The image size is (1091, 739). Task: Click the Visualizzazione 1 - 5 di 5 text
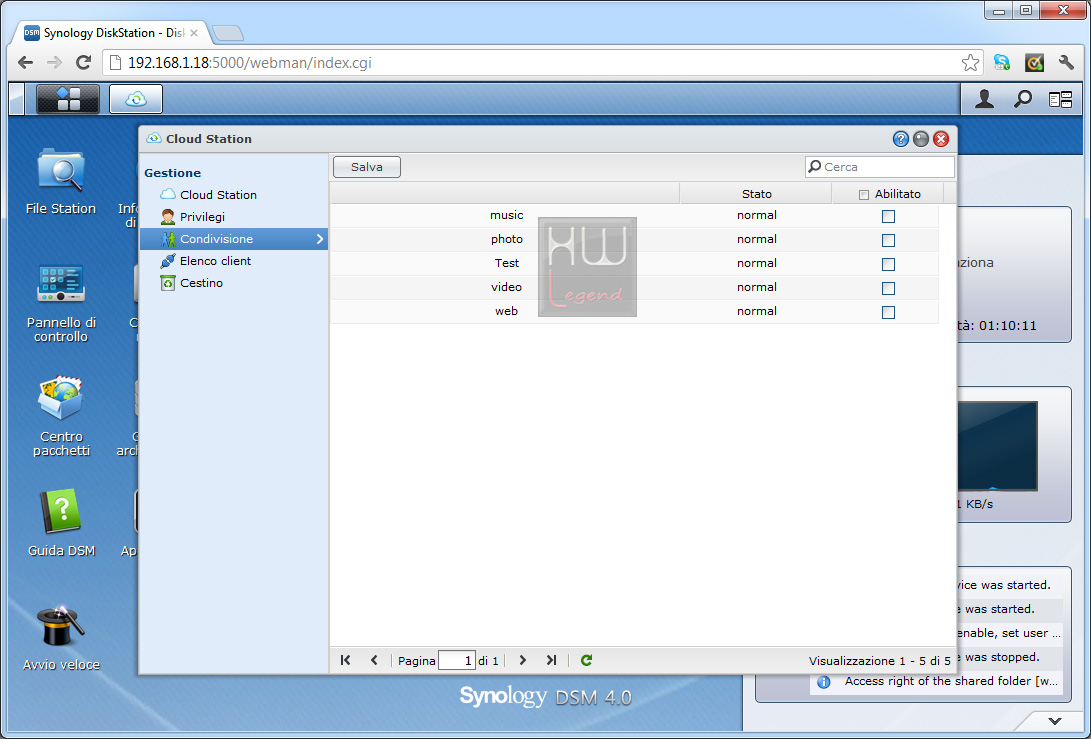[x=879, y=661]
